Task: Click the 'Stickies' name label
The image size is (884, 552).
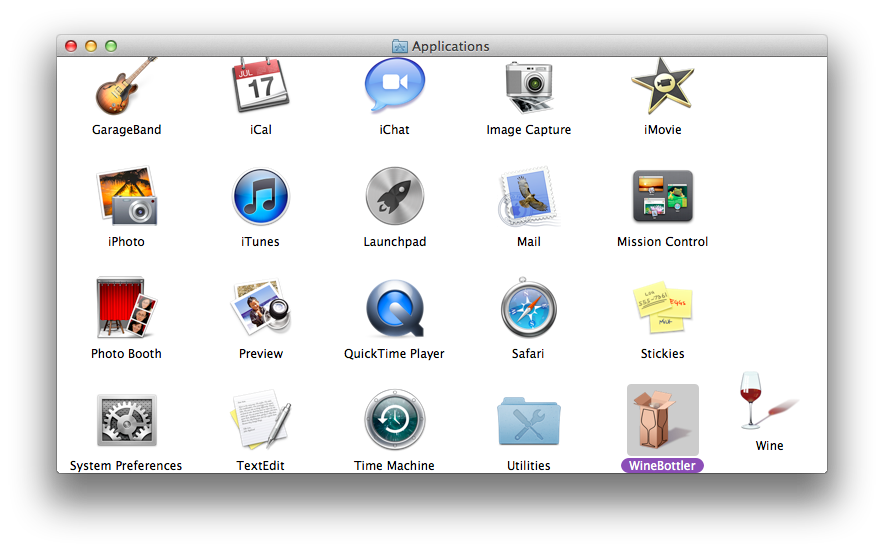Action: coord(662,354)
